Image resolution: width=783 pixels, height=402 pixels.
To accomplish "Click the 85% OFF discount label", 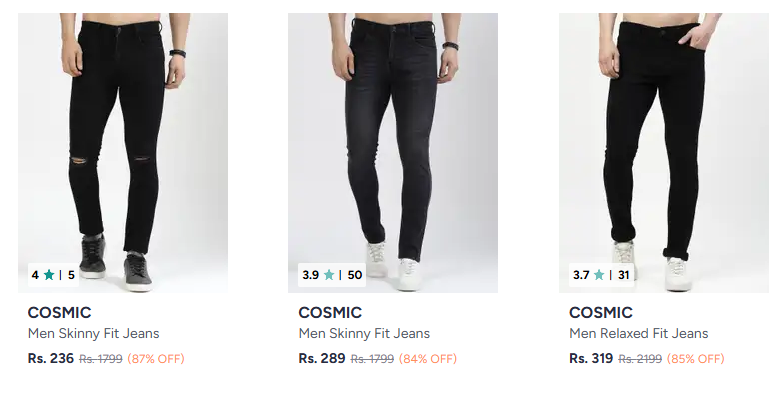I will coord(695,359).
